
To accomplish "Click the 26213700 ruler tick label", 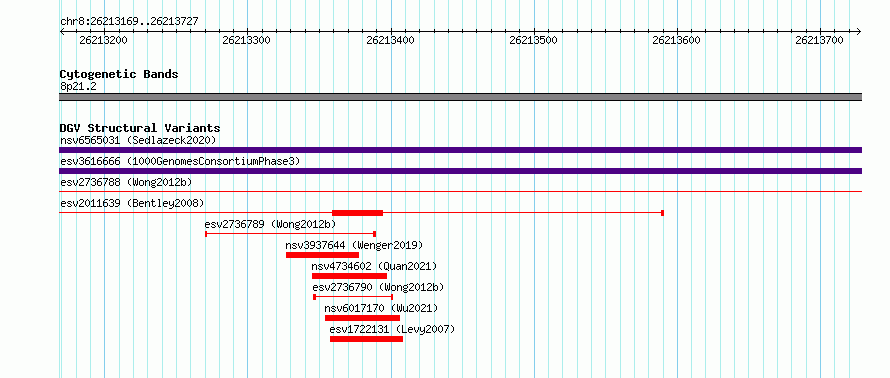I will click(x=819, y=40).
